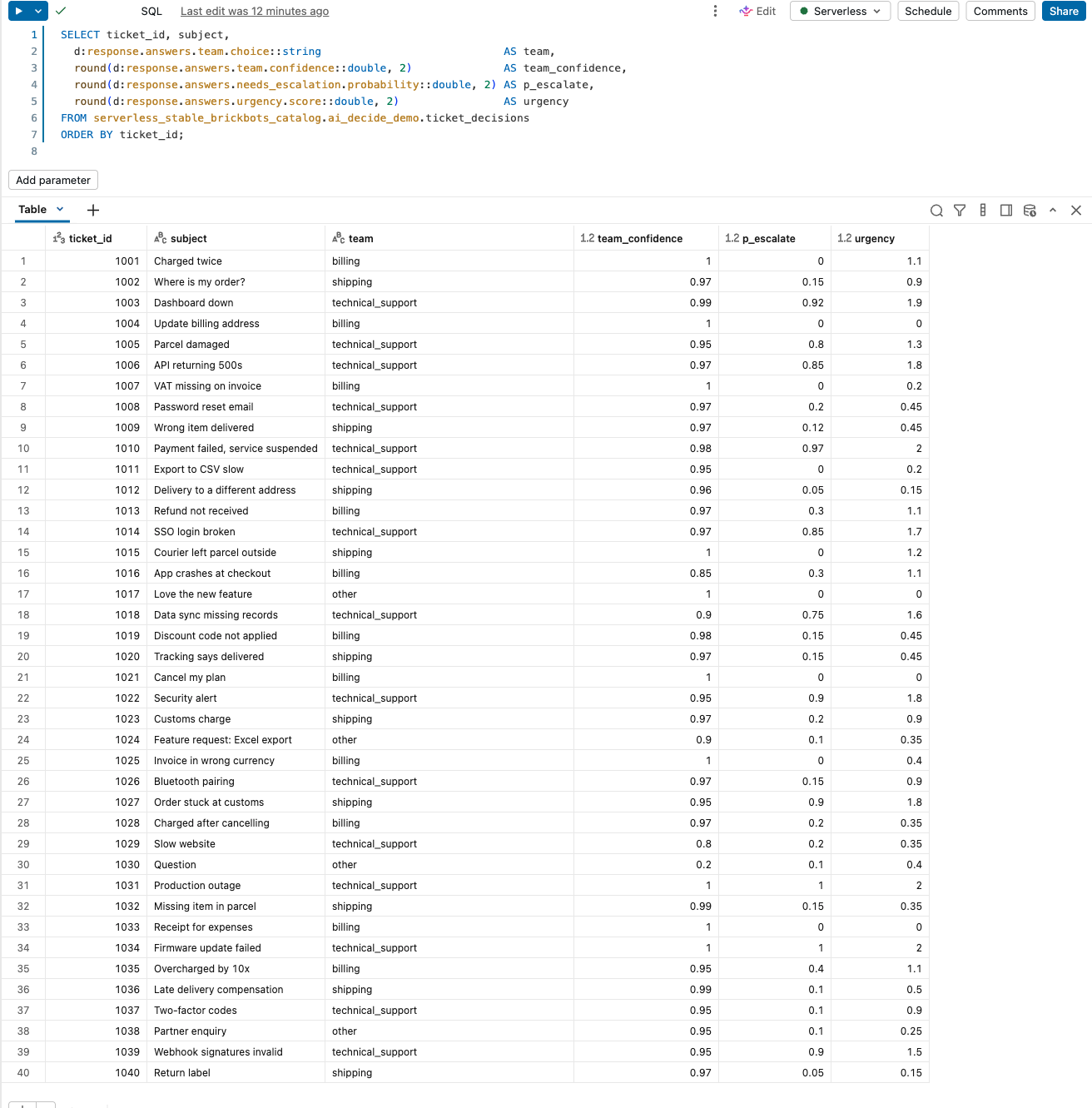Select the 'Webhook signatures invalid' cell

coord(236,1051)
